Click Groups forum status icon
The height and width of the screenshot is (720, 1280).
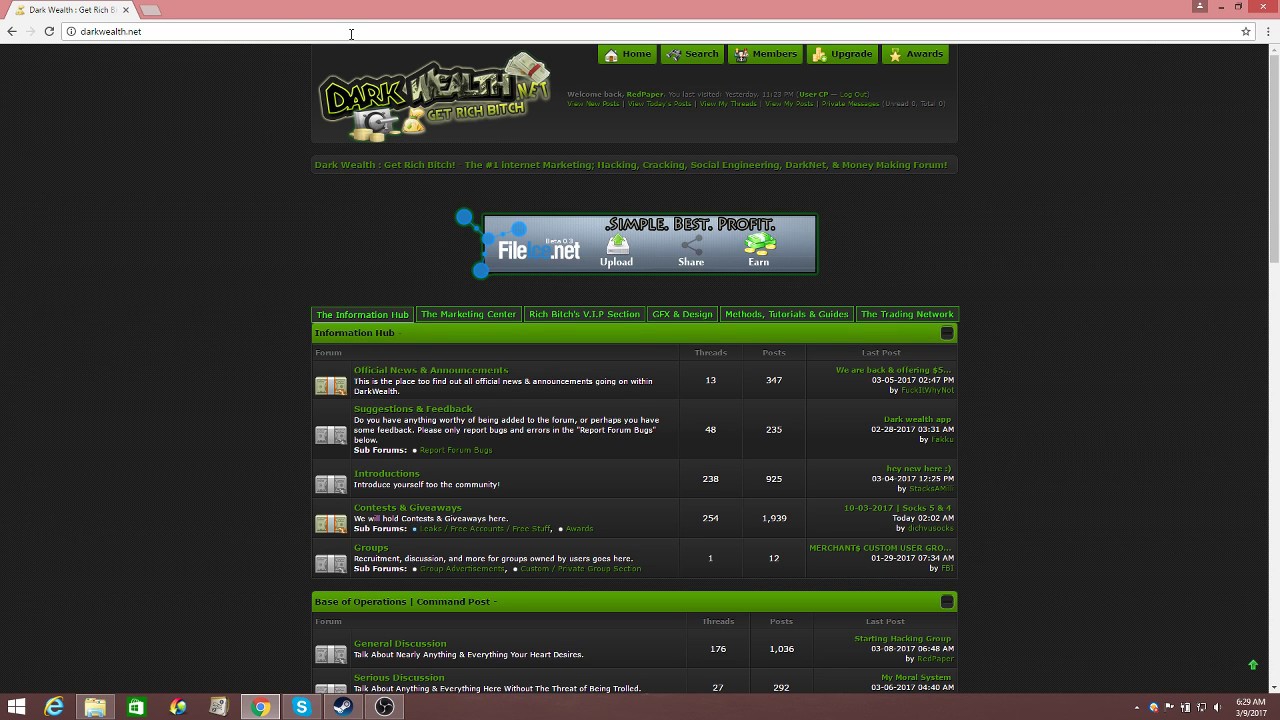pyautogui.click(x=331, y=563)
